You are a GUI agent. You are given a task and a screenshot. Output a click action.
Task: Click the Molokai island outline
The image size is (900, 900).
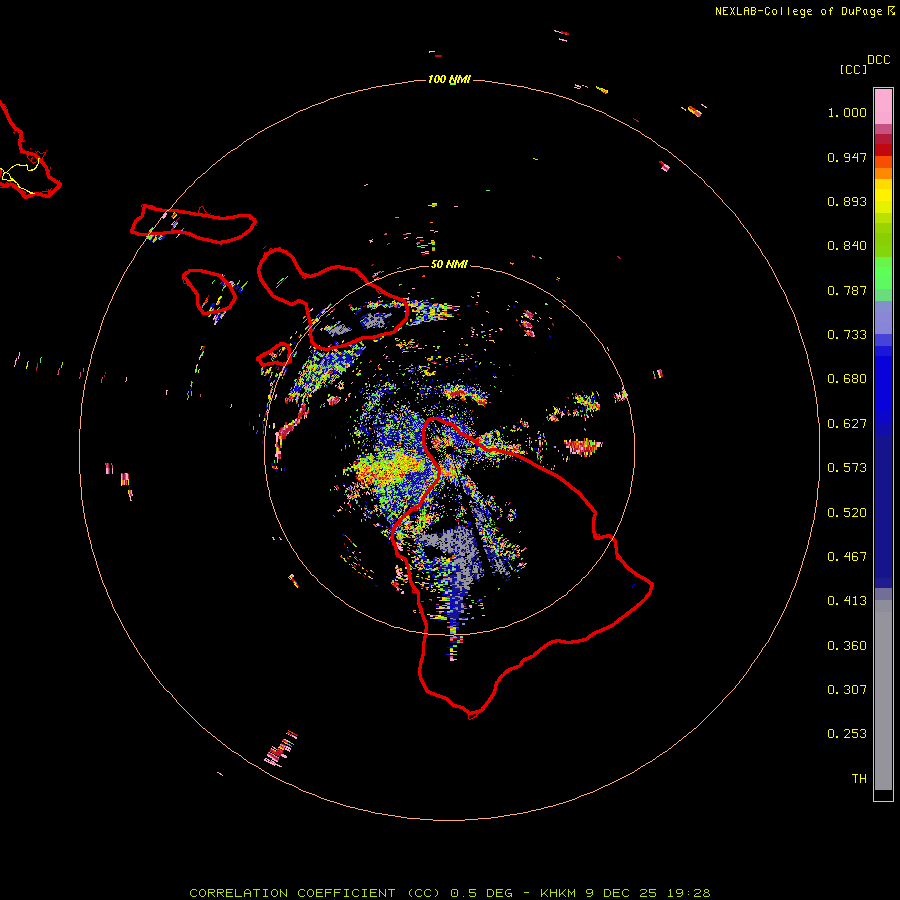pyautogui.click(x=193, y=224)
